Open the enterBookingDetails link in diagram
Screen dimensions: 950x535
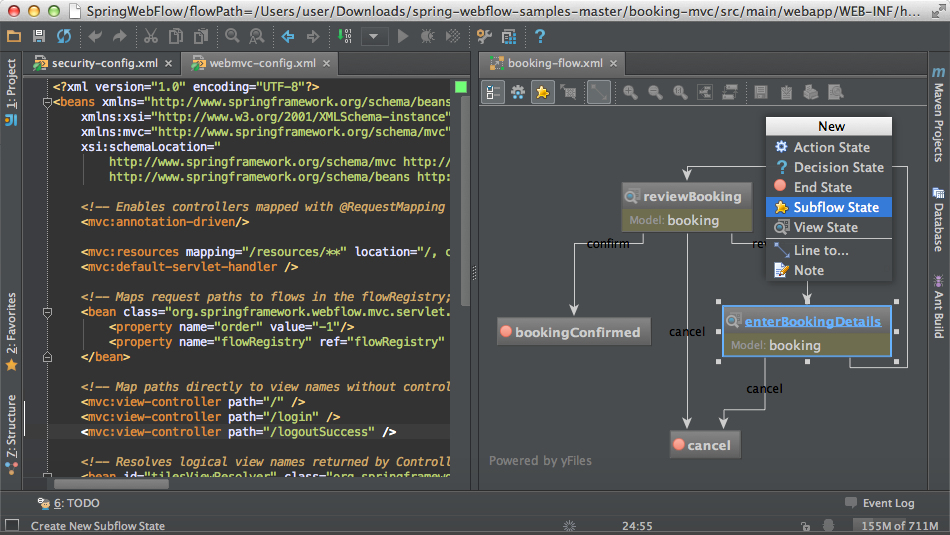click(x=812, y=322)
